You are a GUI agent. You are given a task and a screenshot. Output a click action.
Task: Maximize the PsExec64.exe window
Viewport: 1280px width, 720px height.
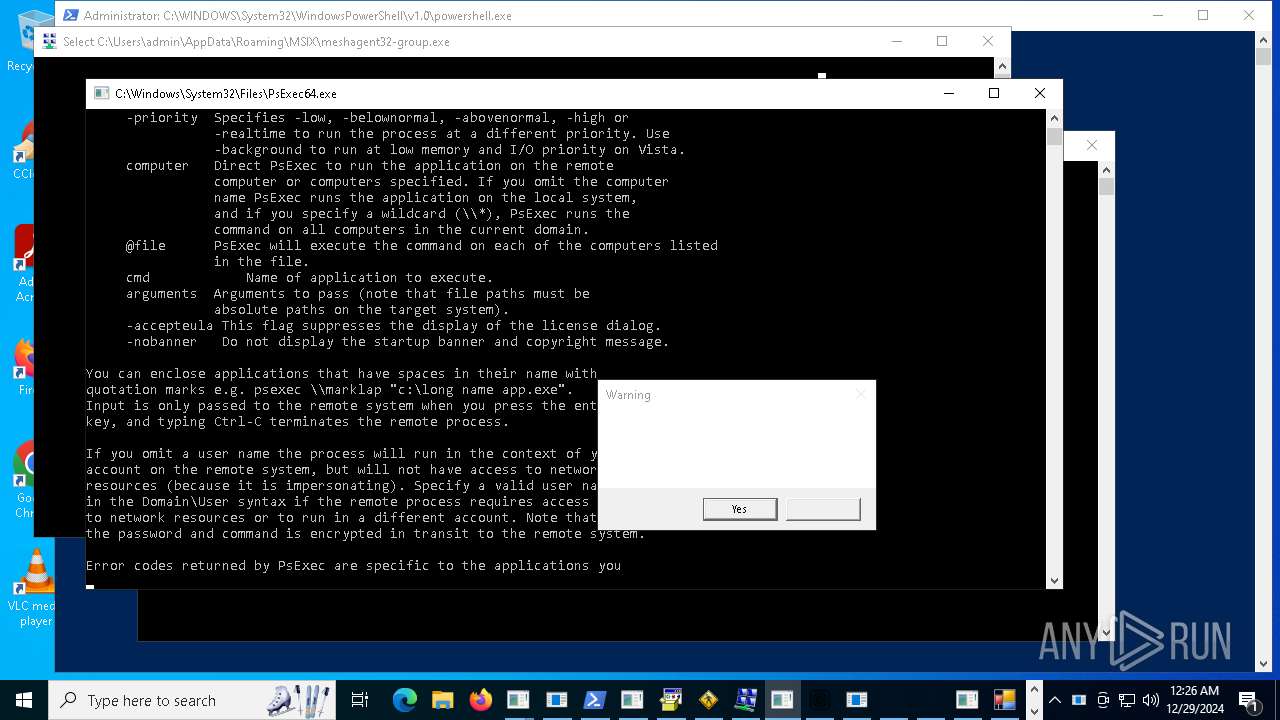(x=994, y=93)
